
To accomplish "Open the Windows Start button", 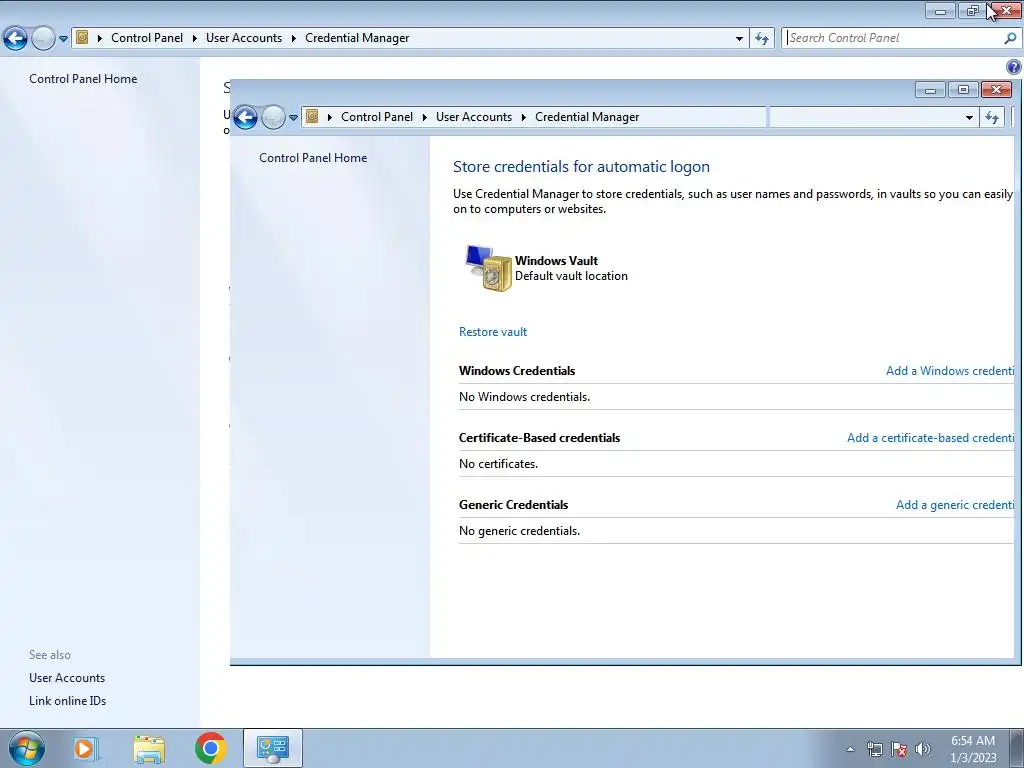I will tap(26, 748).
